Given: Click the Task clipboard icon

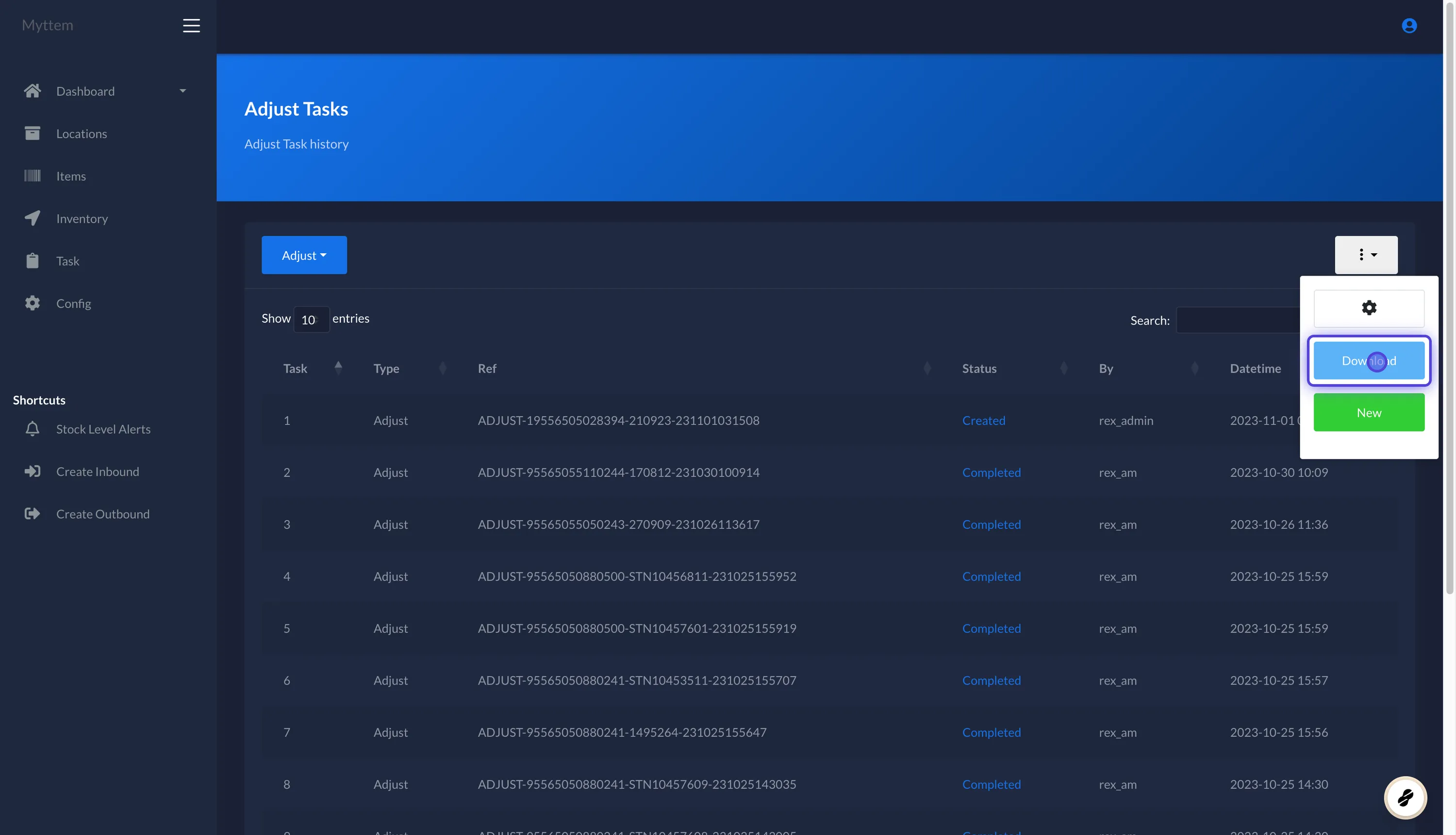Looking at the screenshot, I should (32, 261).
